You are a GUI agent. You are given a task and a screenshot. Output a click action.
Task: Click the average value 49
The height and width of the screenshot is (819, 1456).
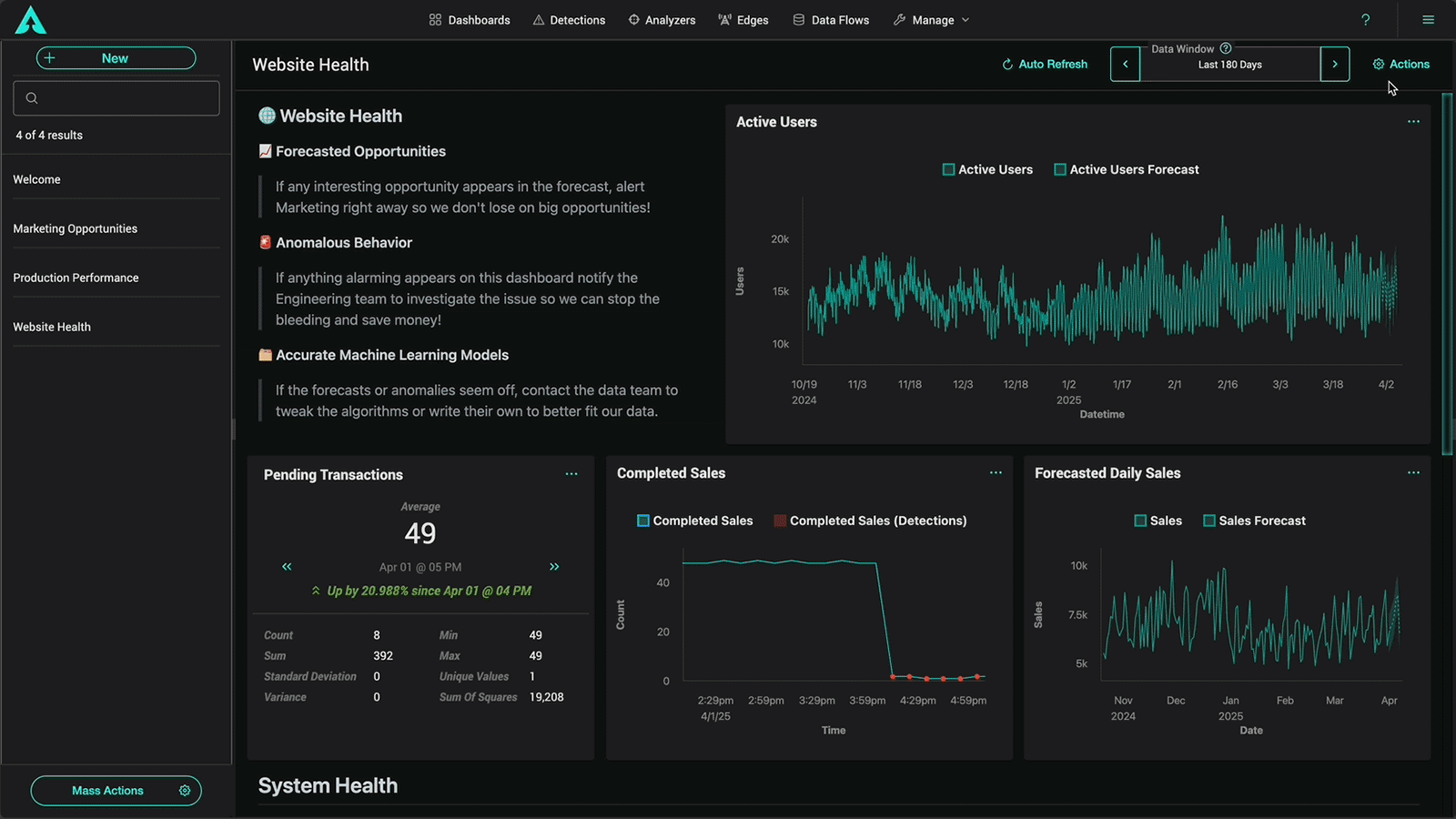pos(420,533)
